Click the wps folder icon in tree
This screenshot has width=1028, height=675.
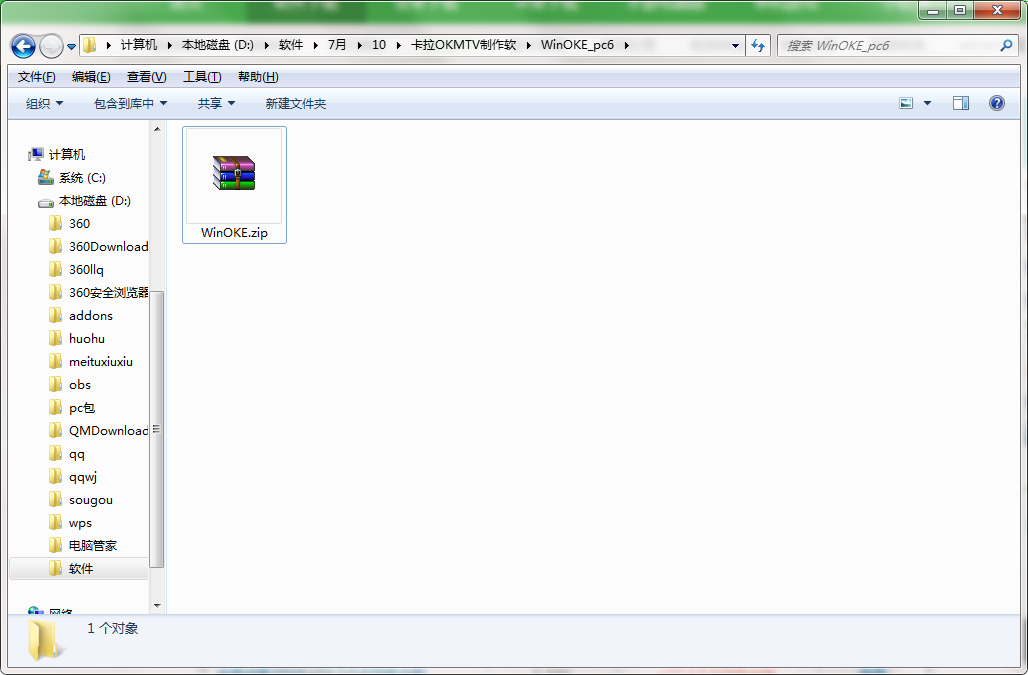[56, 522]
